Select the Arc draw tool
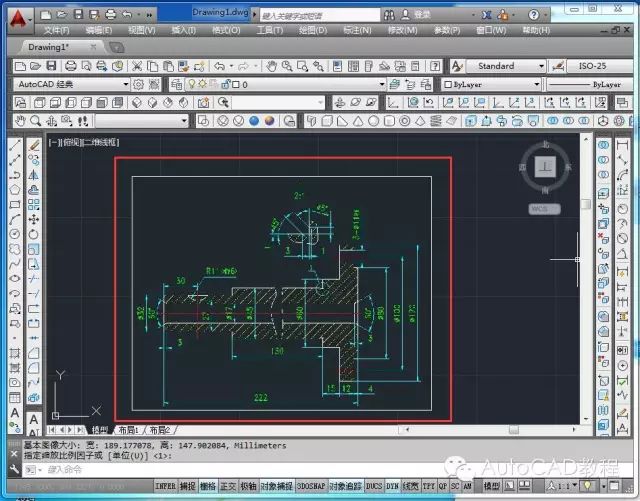This screenshot has height=501, width=640. tap(15, 219)
